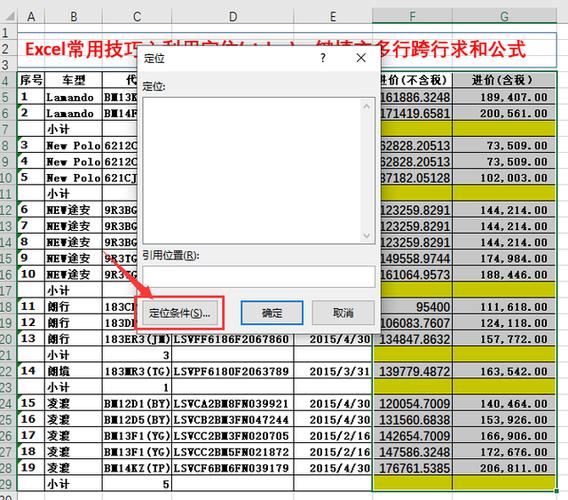The width and height of the screenshot is (568, 500).
Task: Click cell with value 157,772.00
Action: [x=504, y=339]
